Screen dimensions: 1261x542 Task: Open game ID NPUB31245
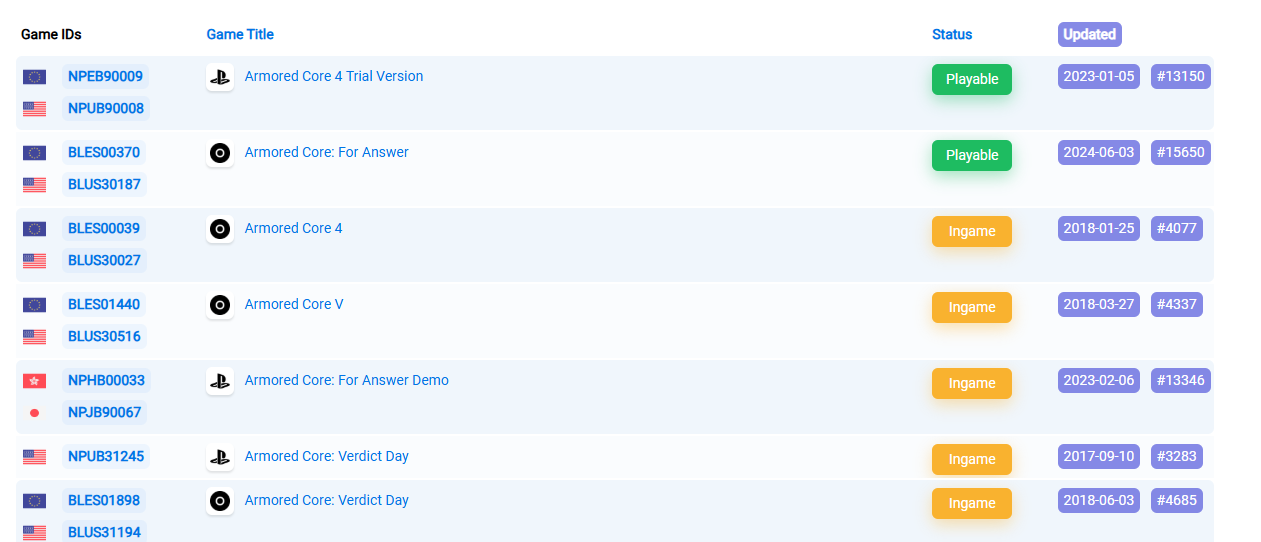point(106,456)
